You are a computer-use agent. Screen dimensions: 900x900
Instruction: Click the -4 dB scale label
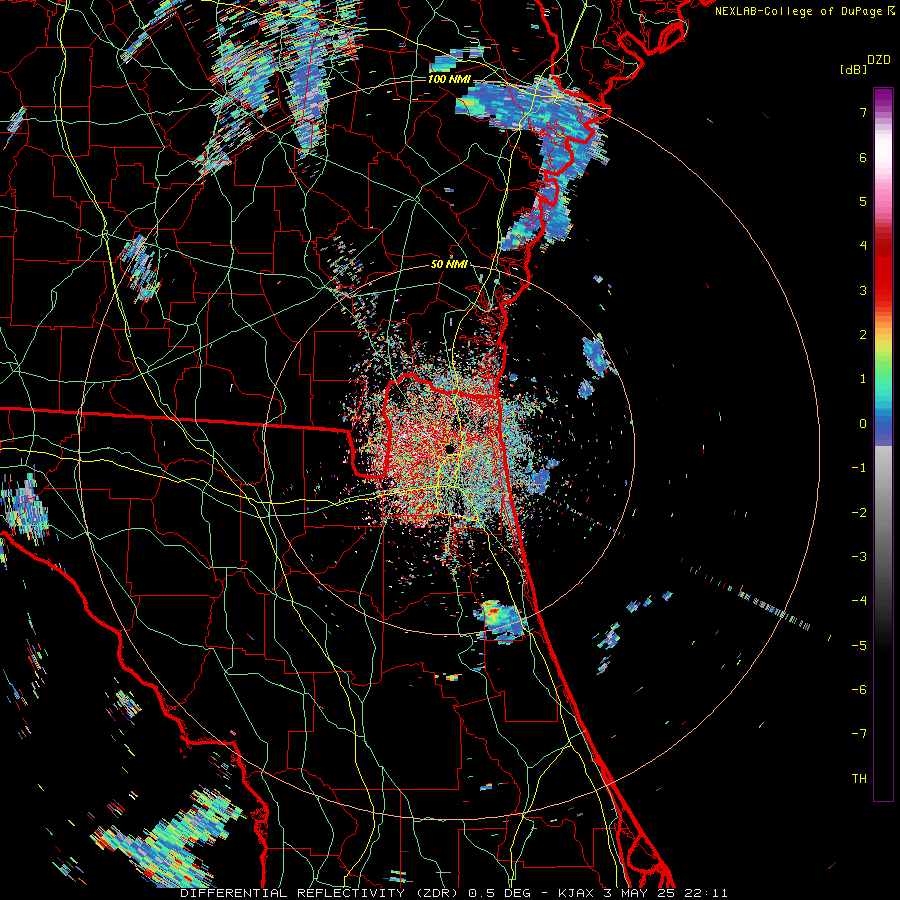[859, 600]
